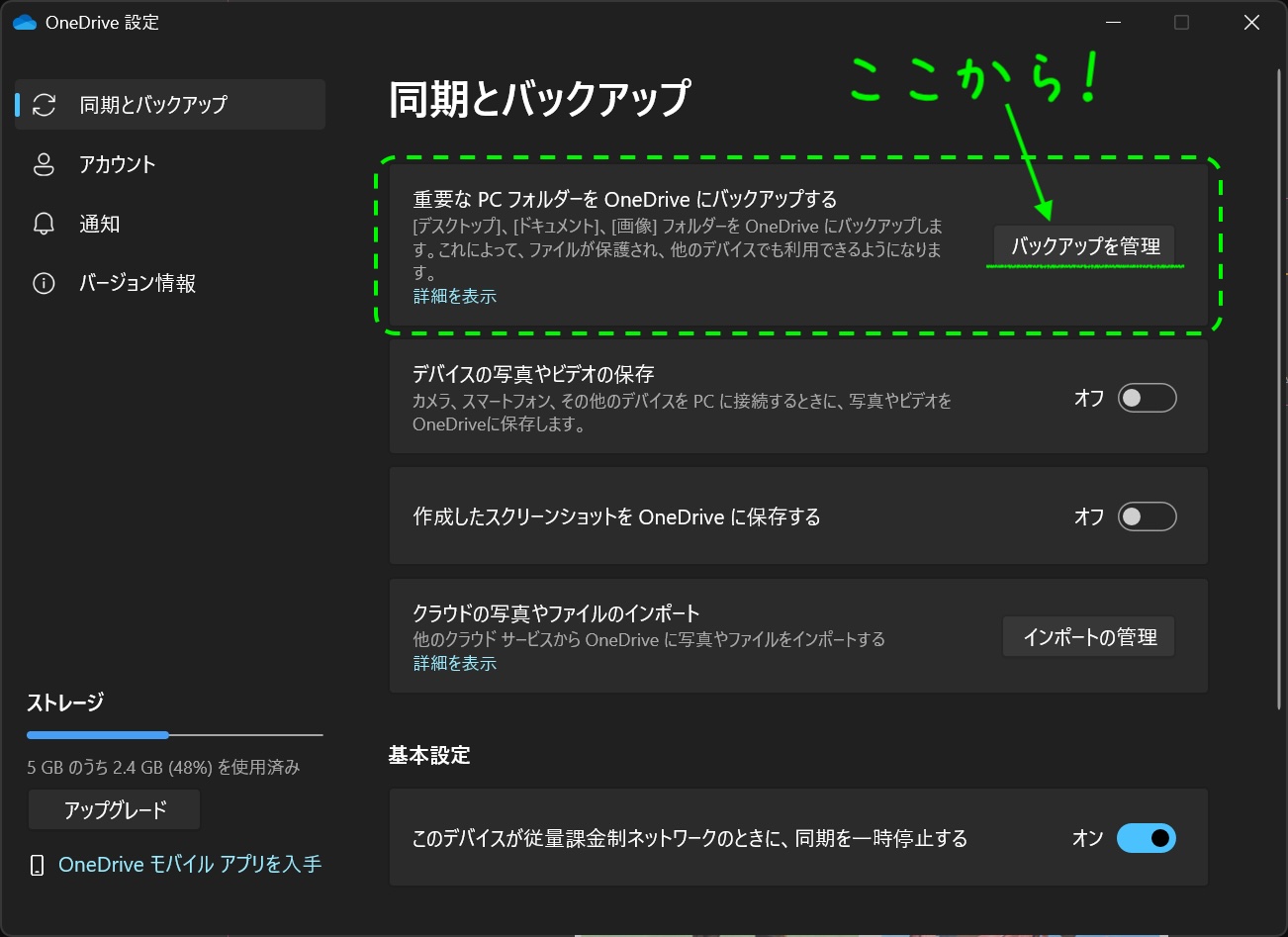Click the 作成したスクリーンショット setting title
1288x937 pixels.
[616, 516]
